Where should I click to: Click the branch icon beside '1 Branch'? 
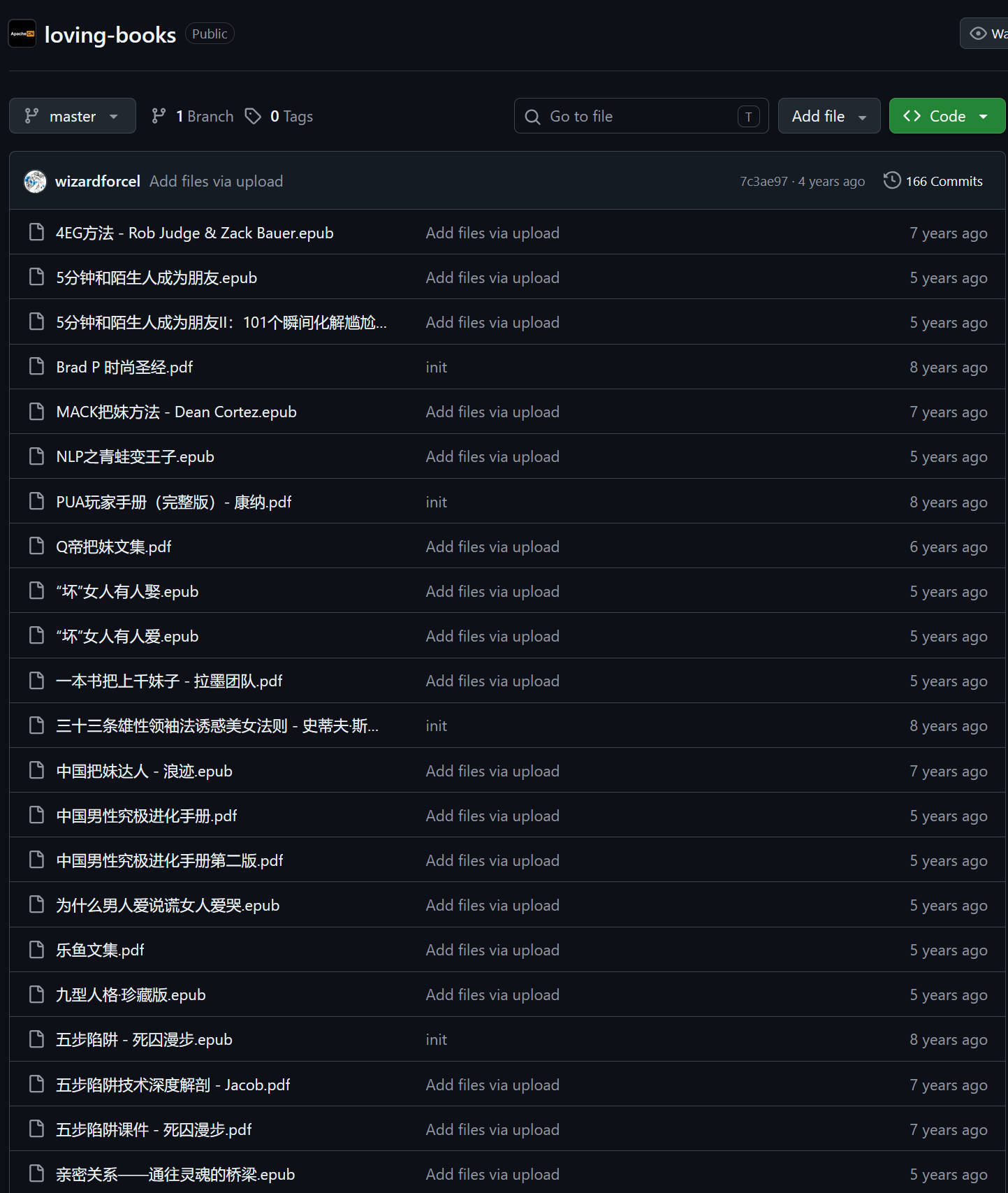coord(159,116)
